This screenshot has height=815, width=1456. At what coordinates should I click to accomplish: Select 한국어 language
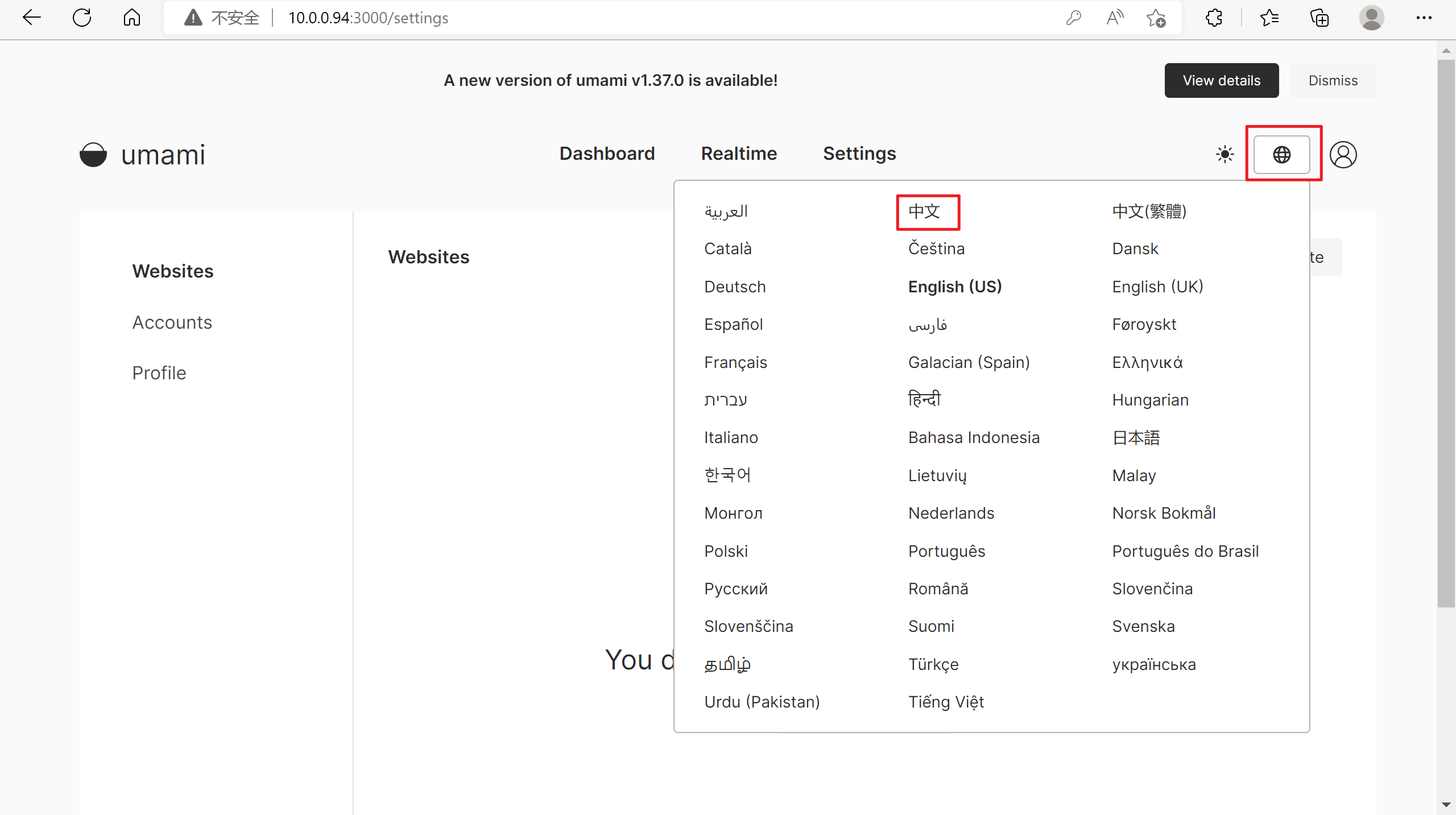(x=727, y=475)
